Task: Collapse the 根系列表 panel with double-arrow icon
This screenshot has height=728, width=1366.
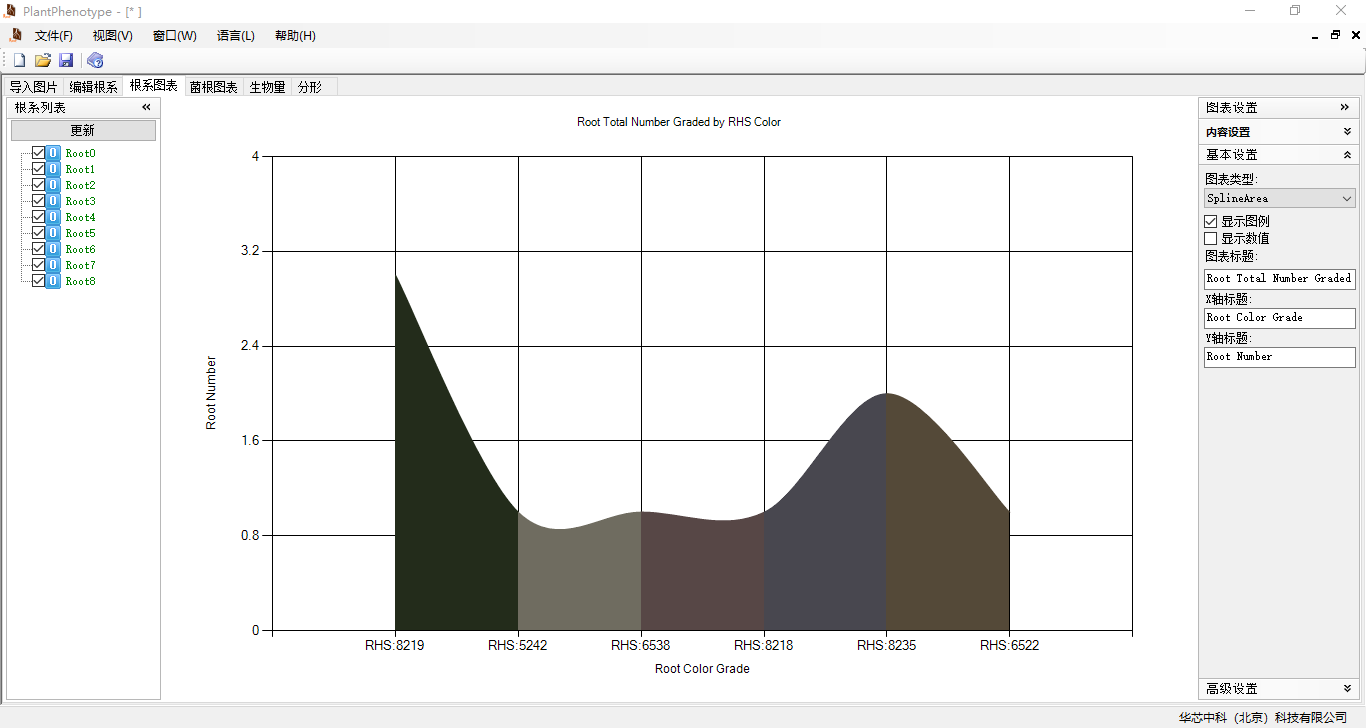Action: [x=146, y=107]
